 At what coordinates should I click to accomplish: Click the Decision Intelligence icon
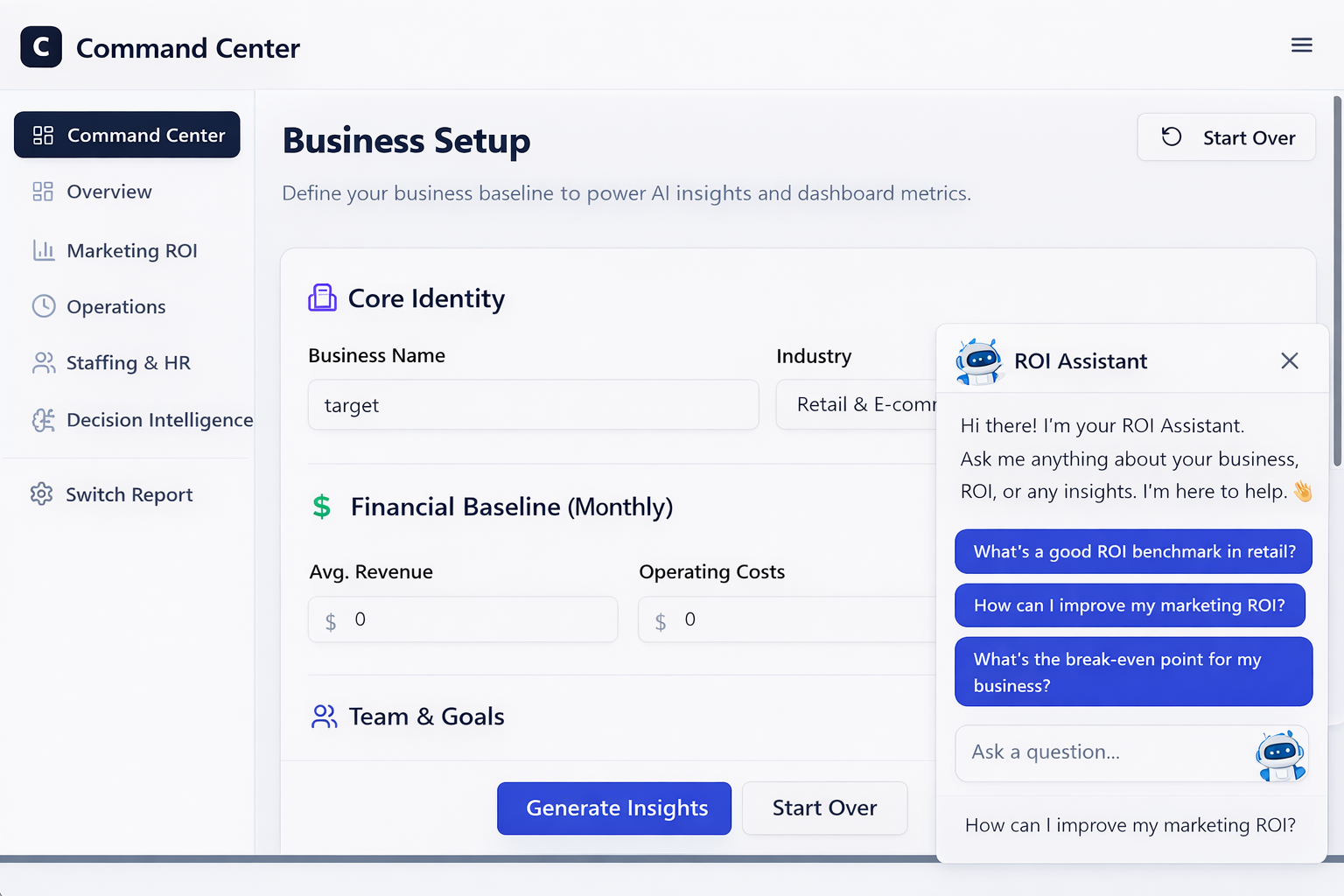pyautogui.click(x=41, y=420)
